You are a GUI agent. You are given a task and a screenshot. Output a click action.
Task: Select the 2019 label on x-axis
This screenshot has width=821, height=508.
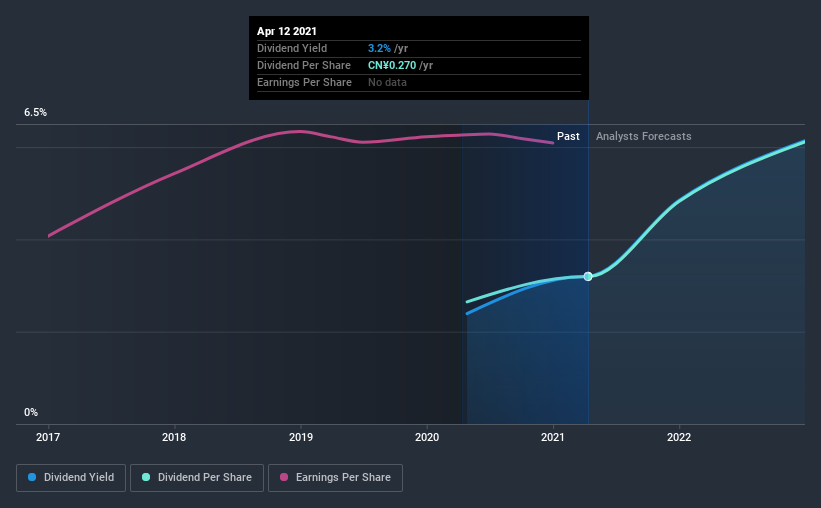(x=301, y=437)
